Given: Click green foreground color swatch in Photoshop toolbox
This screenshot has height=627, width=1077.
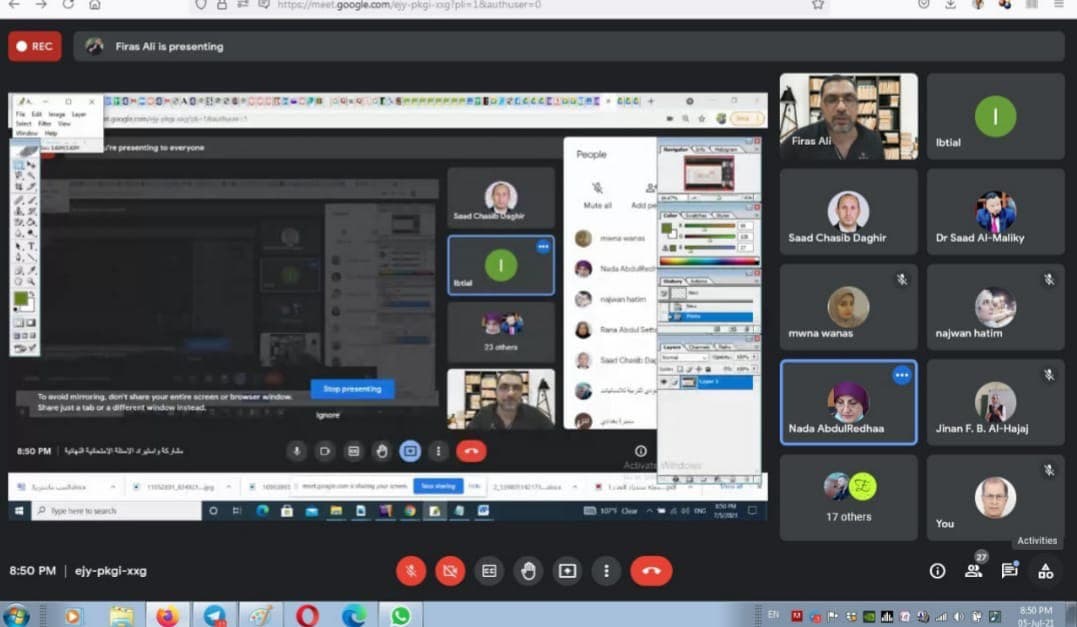Looking at the screenshot, I should (21, 299).
